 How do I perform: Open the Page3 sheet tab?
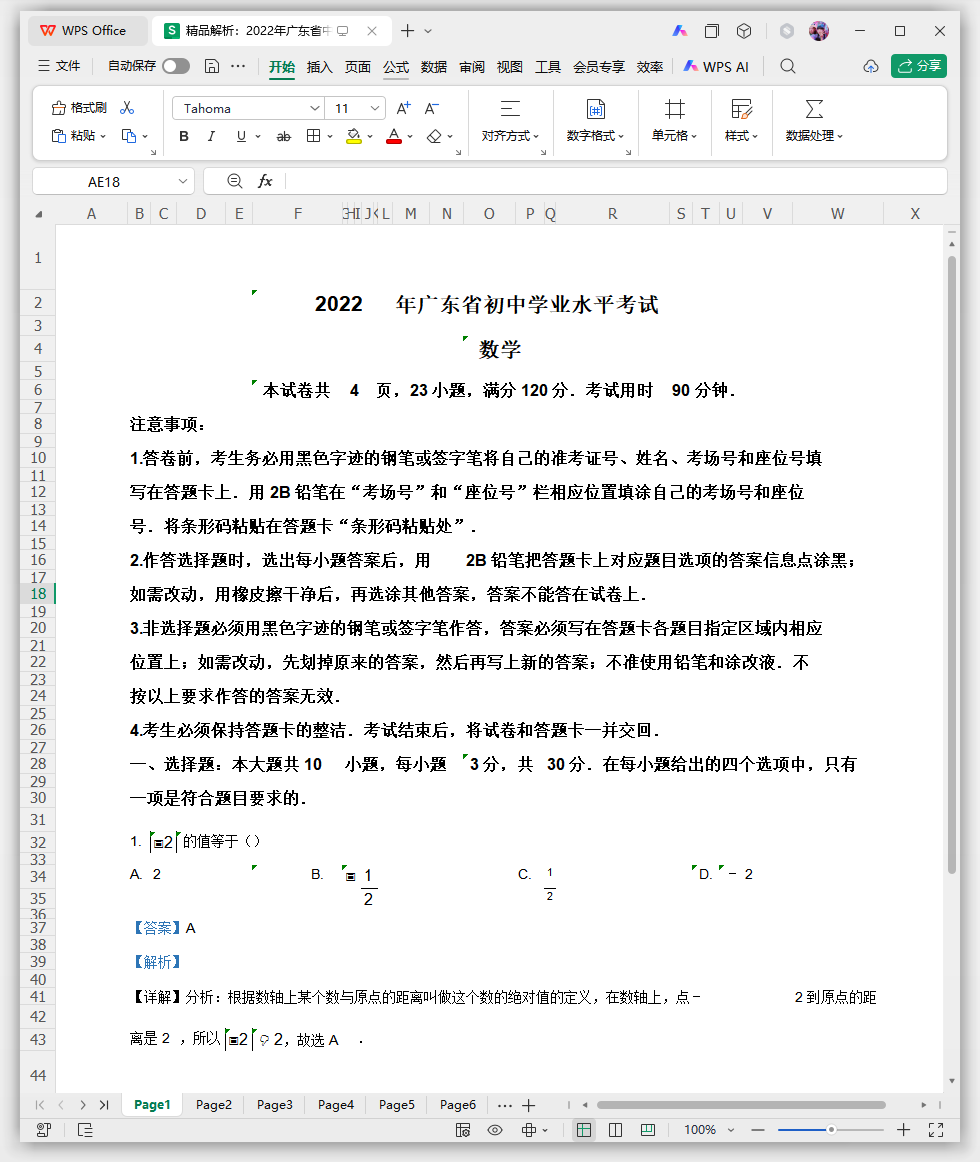pos(274,1105)
